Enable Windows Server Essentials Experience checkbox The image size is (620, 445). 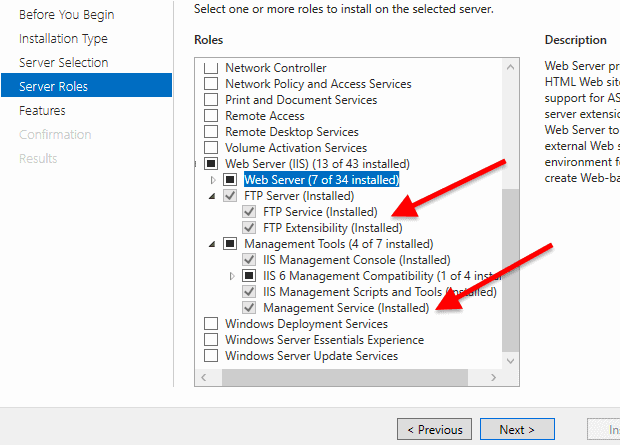(x=211, y=339)
